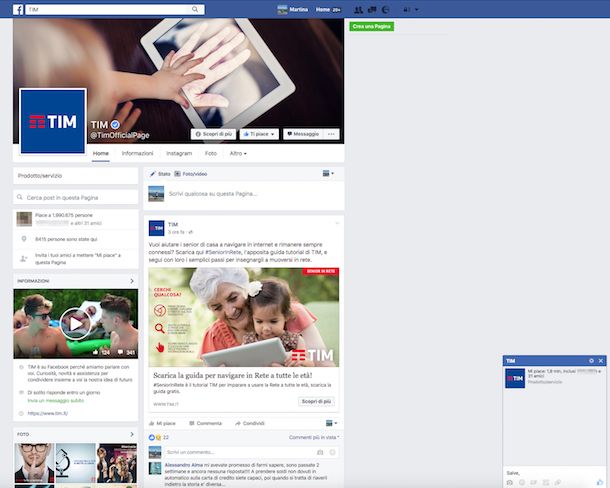Image resolution: width=610 pixels, height=488 pixels.
Task: Click the chat message field containing Salve
Action: point(554,473)
